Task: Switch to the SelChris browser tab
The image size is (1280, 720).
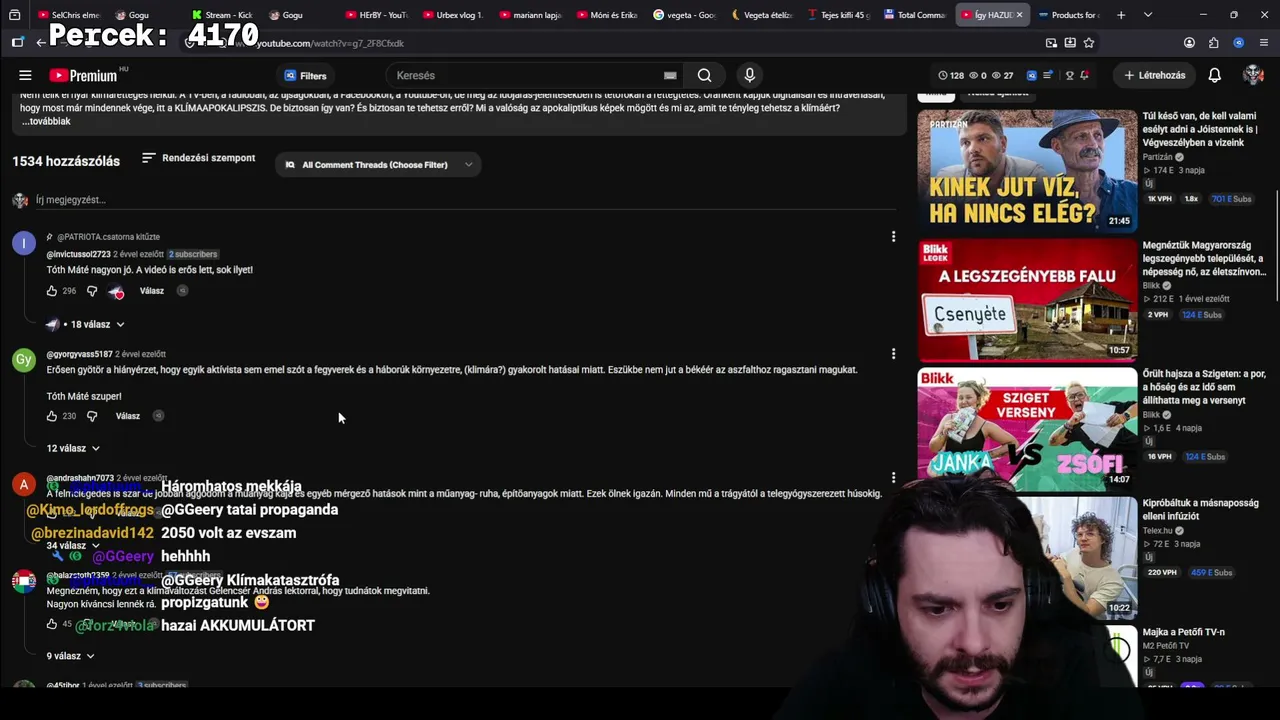Action: tap(68, 15)
